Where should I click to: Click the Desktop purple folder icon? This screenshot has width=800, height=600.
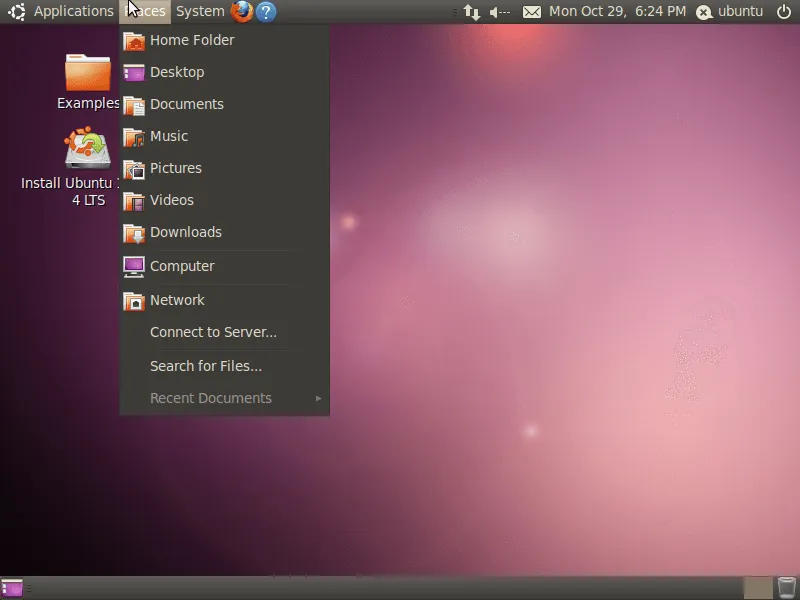(134, 73)
